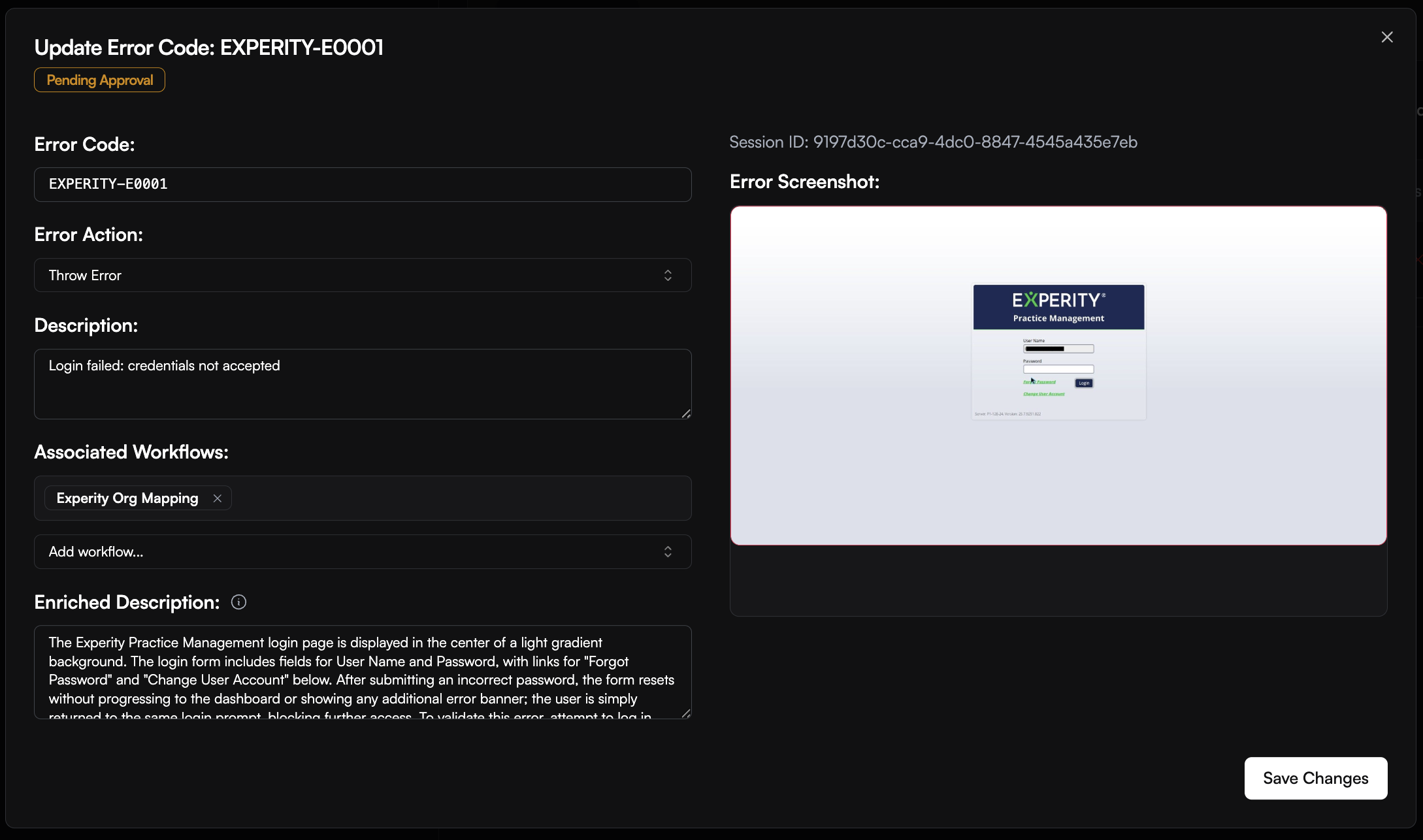Open the Error Action dropdown chevrons
The height and width of the screenshot is (840, 1423).
(x=668, y=276)
